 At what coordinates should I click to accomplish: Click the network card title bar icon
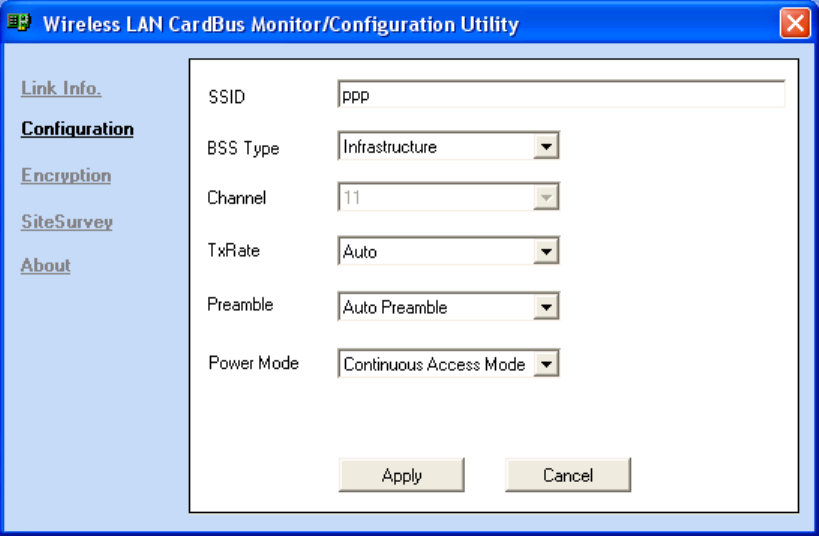[x=19, y=22]
